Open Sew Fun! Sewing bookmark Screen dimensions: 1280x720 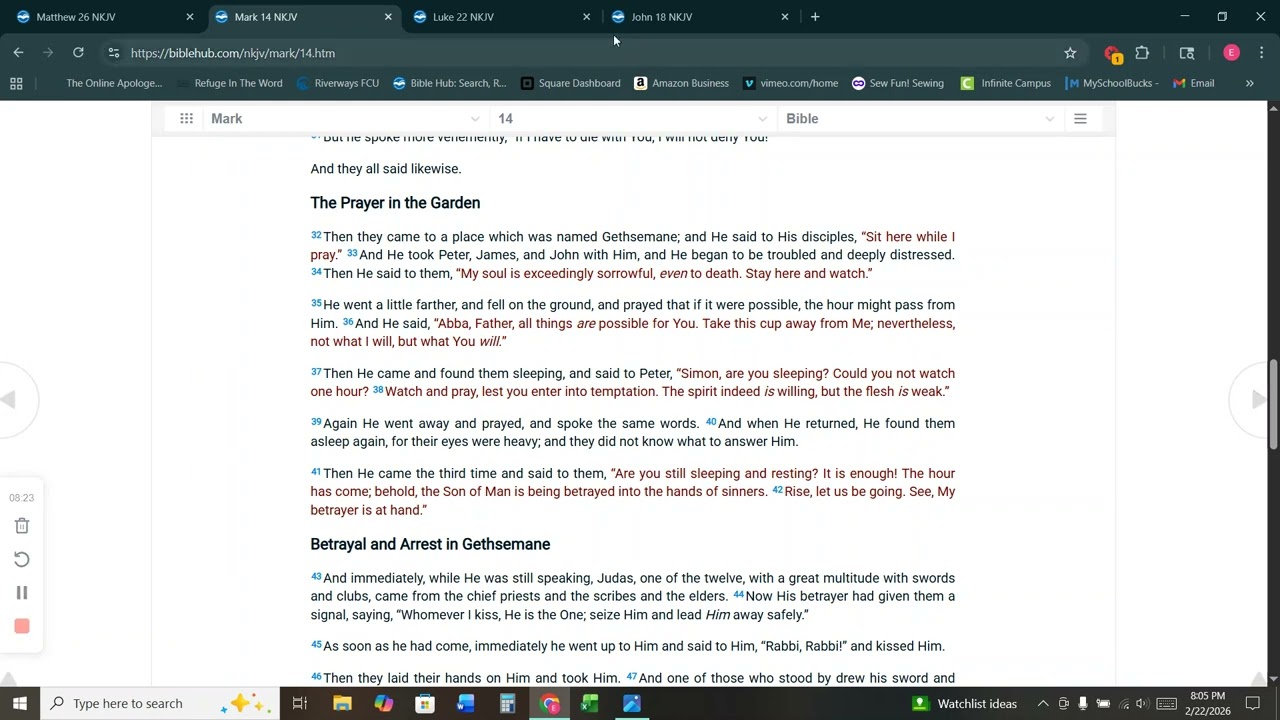[898, 84]
